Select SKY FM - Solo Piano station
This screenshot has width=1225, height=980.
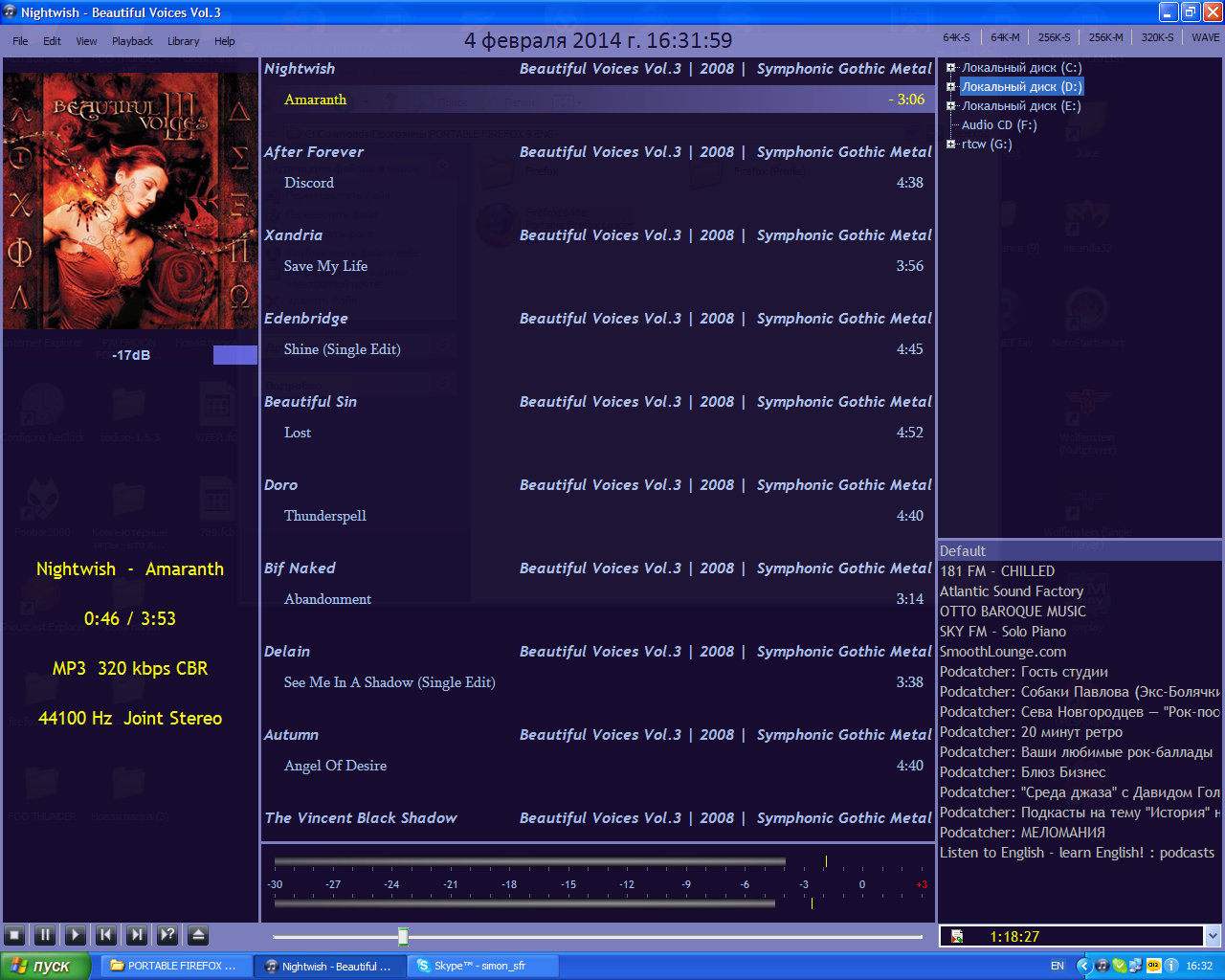(x=1080, y=632)
